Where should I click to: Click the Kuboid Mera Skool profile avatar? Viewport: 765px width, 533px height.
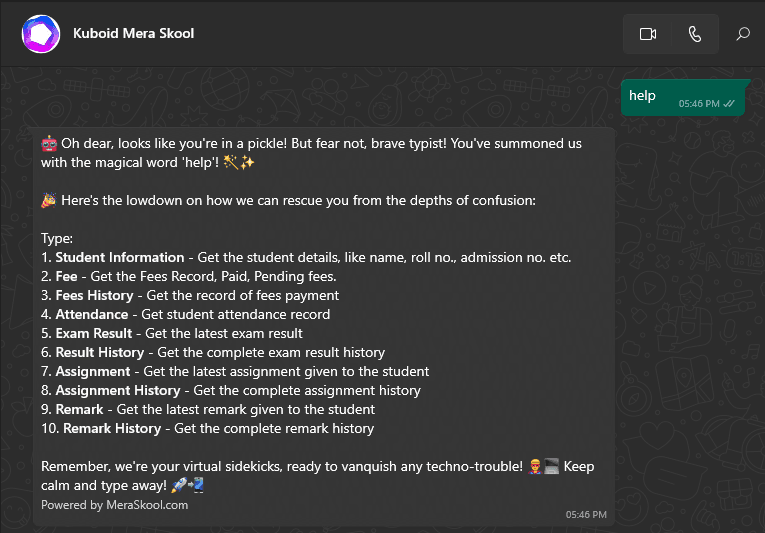41,34
